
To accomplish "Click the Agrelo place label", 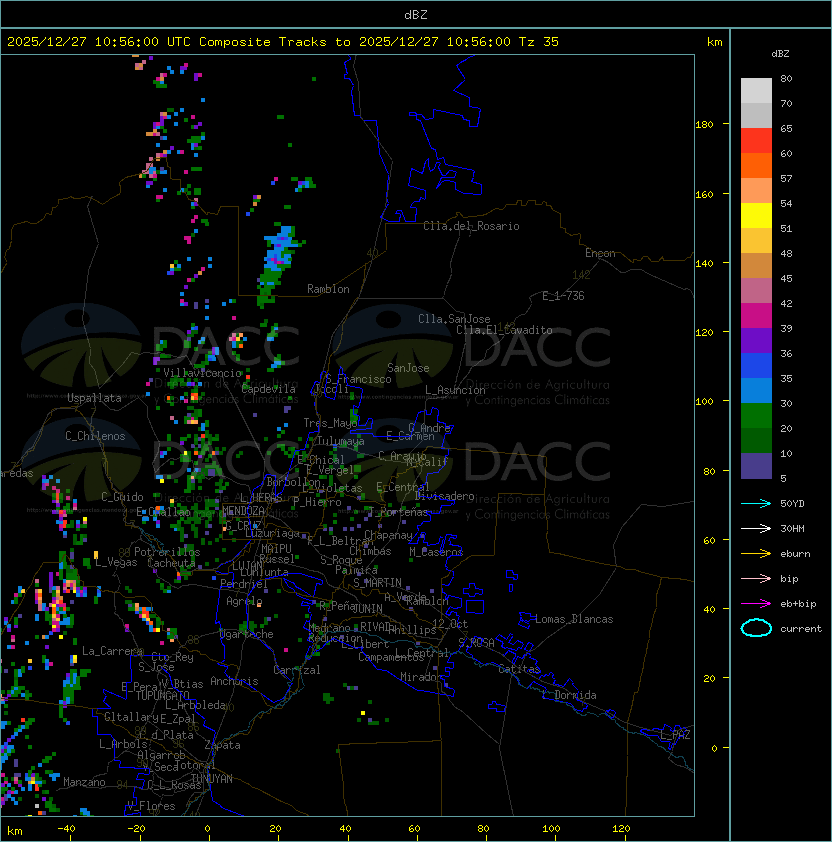I will 244,601.
